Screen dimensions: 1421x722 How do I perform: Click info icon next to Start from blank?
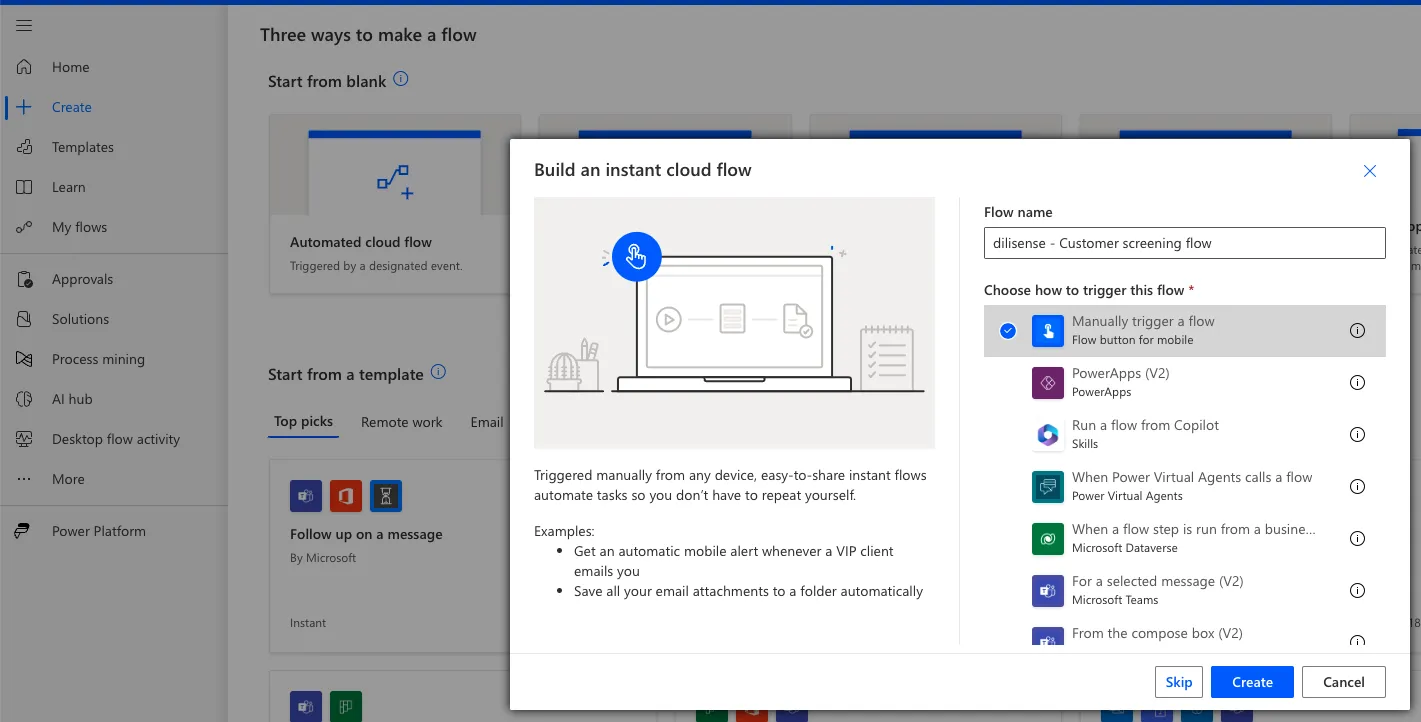click(401, 79)
